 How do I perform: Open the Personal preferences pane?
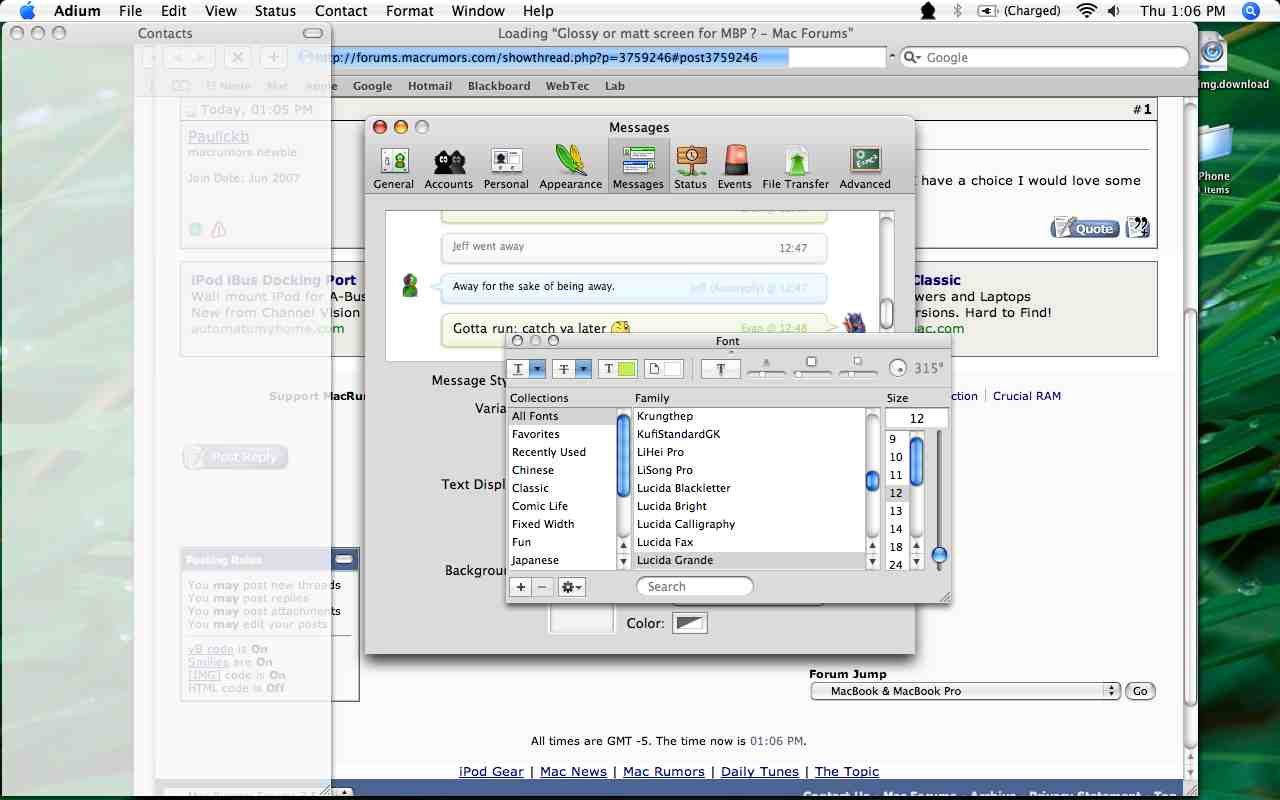tap(506, 166)
